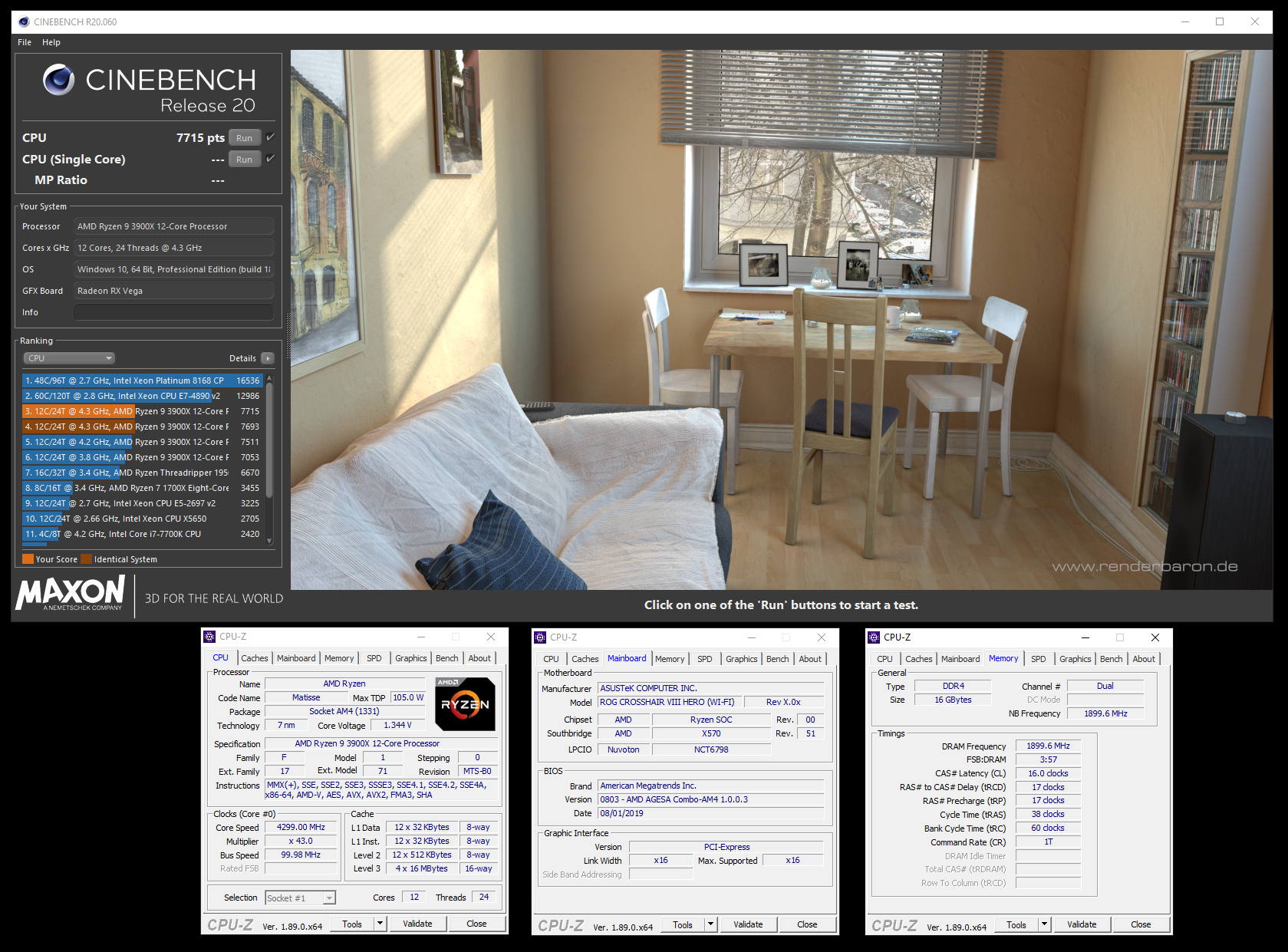Switch to Graphics tab in the CPU-Z CPU window
The image size is (1288, 952).
point(411,658)
